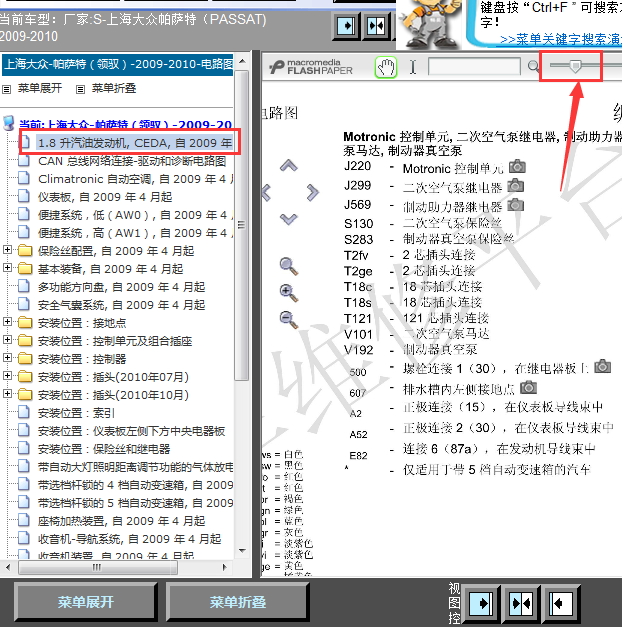Click bottom view control collapse-left button
622x627 pixels.
click(x=560, y=603)
